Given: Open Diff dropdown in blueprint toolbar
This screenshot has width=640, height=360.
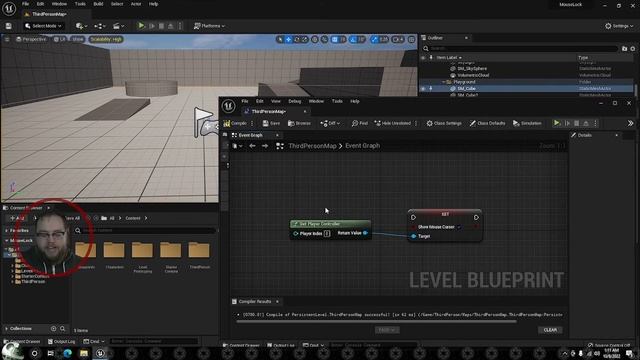Looking at the screenshot, I should 330,123.
